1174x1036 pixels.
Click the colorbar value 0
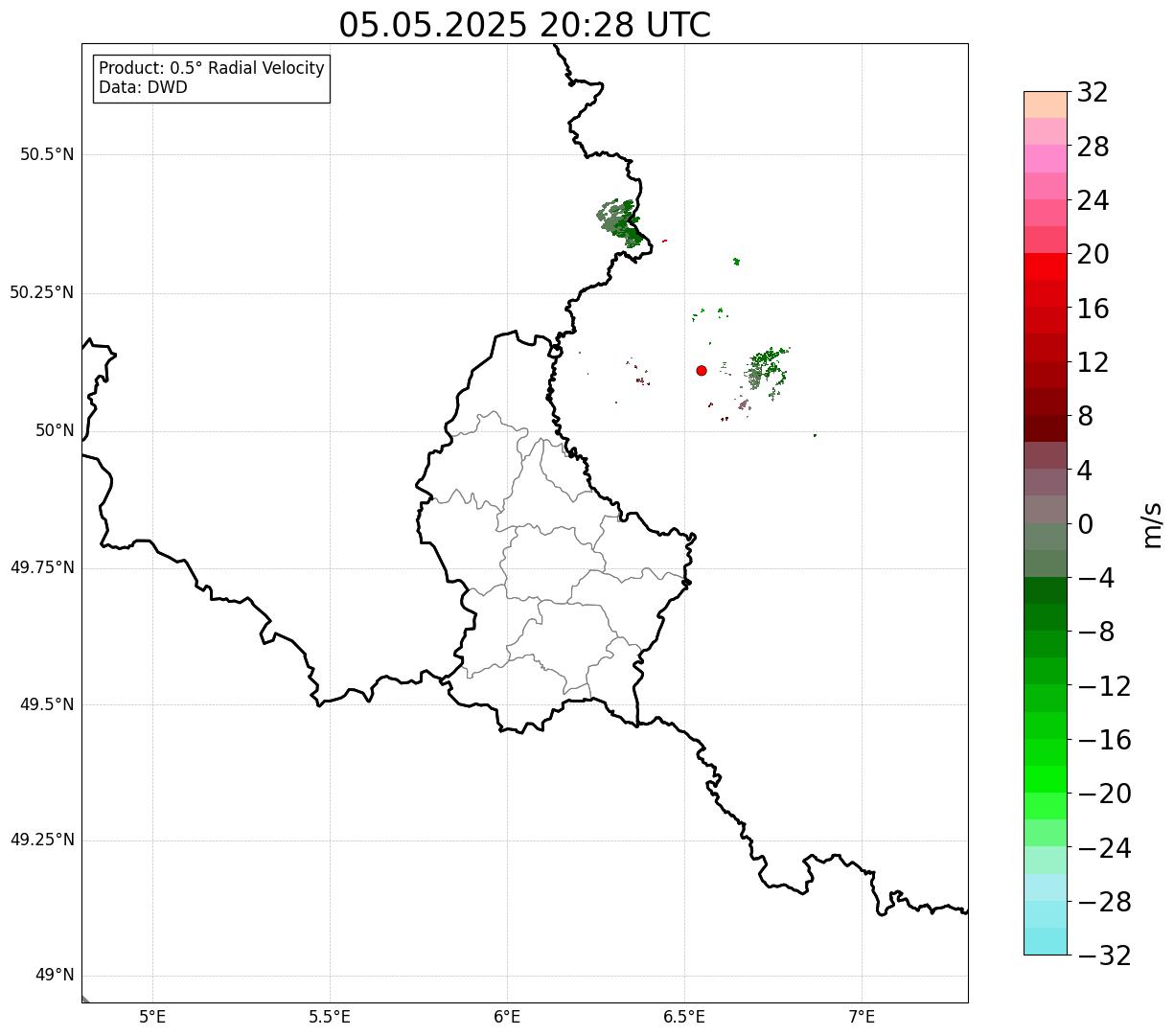1085,525
